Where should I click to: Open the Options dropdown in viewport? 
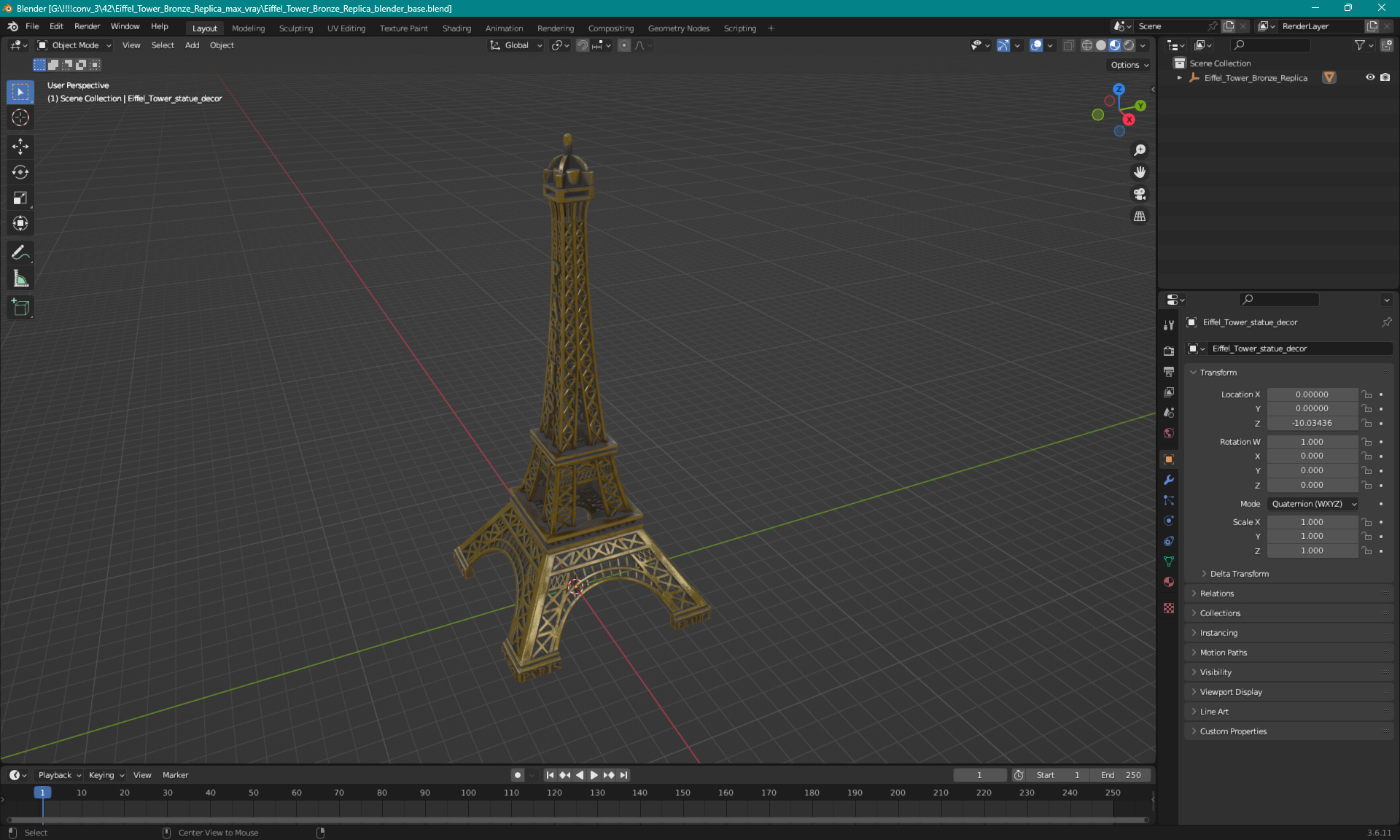point(1129,65)
